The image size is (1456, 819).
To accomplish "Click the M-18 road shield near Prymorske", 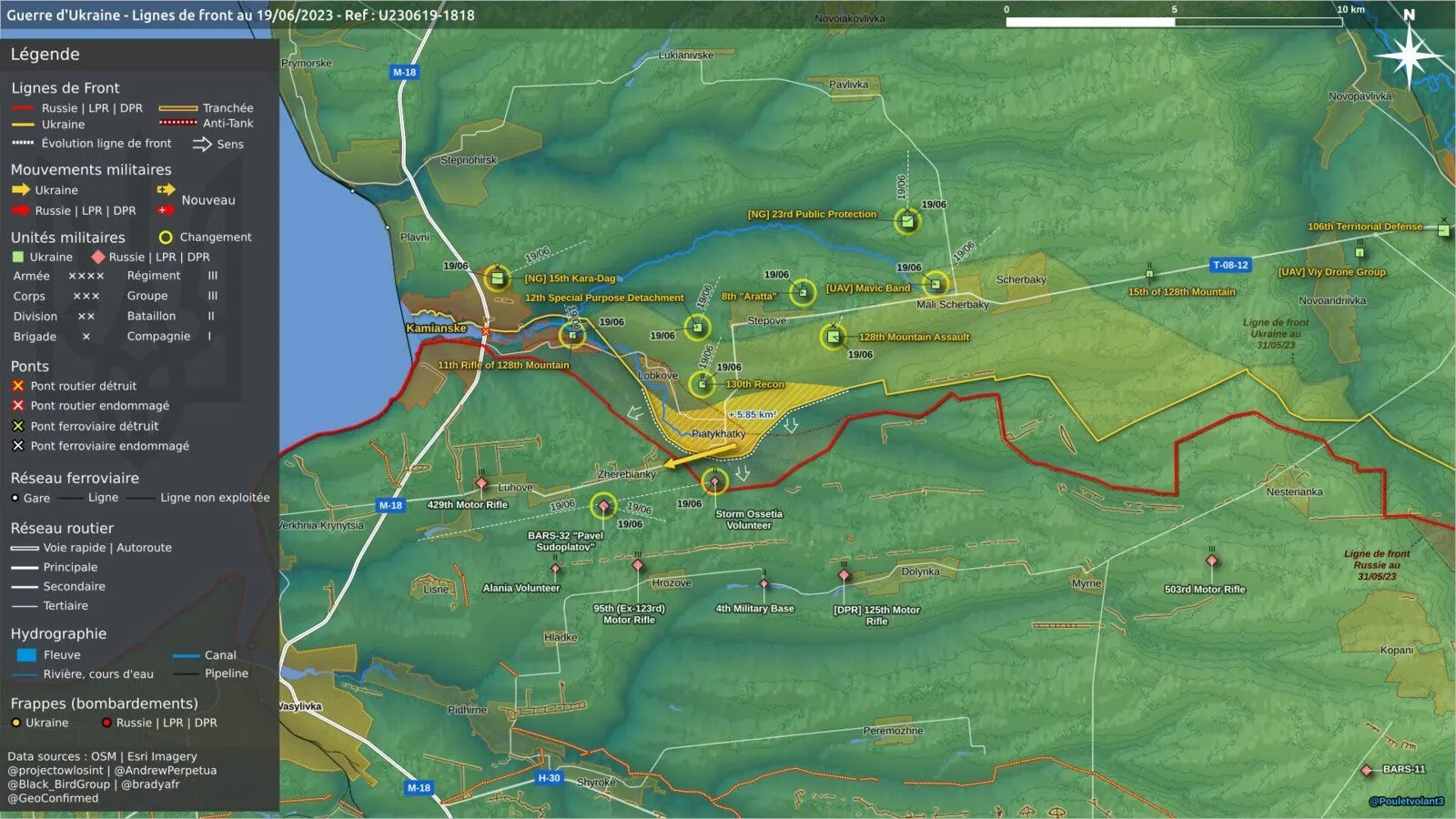I will coord(404,72).
